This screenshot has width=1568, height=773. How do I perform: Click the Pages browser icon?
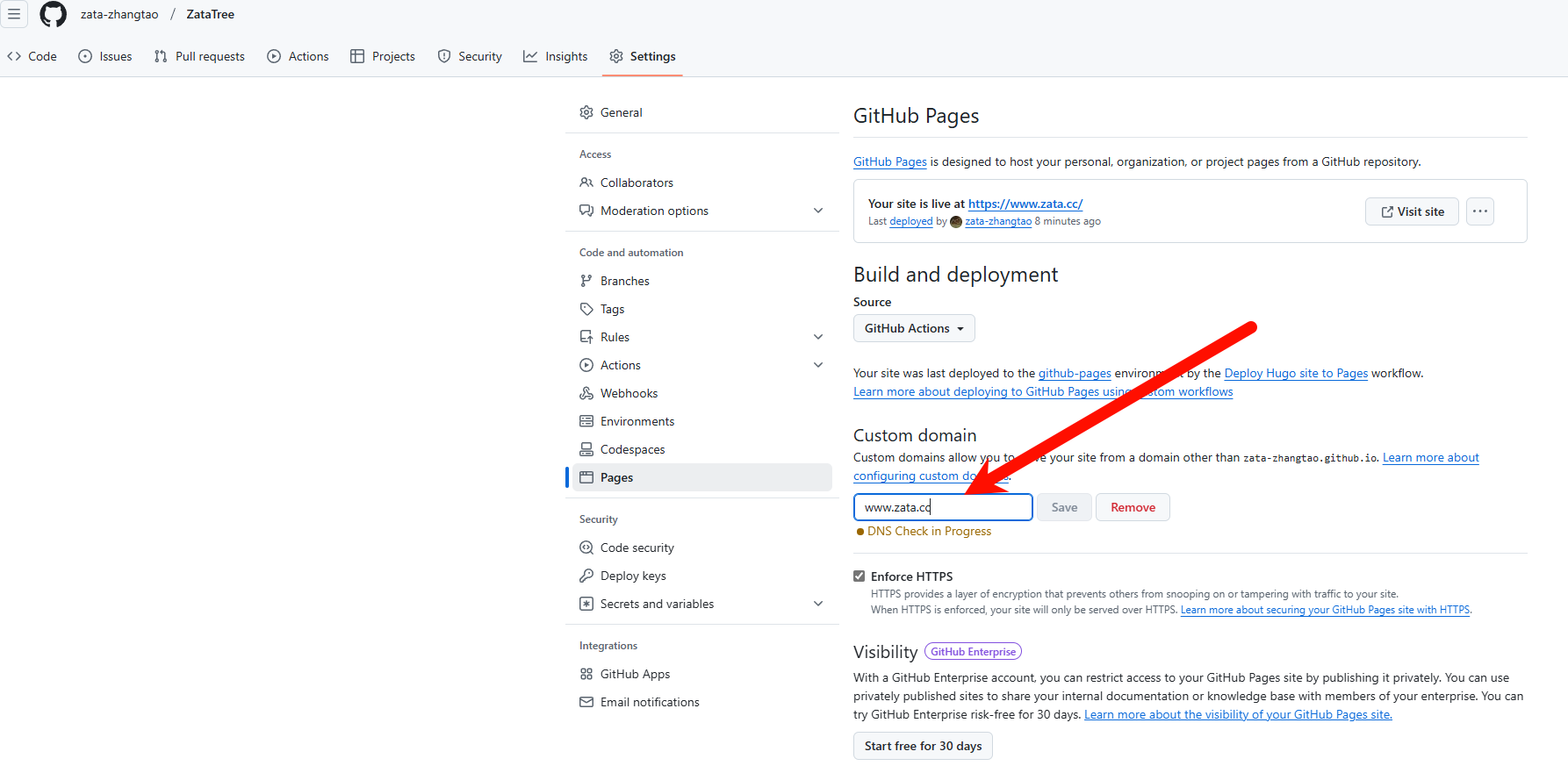click(x=586, y=477)
